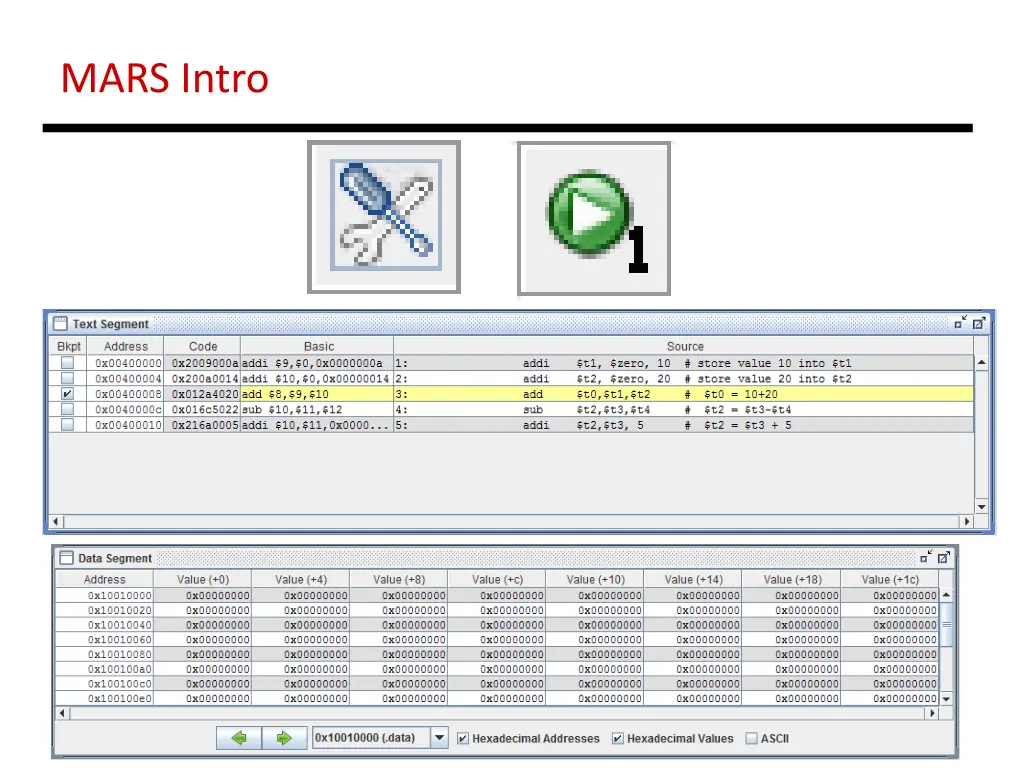Click the Text Segment title label

110,324
